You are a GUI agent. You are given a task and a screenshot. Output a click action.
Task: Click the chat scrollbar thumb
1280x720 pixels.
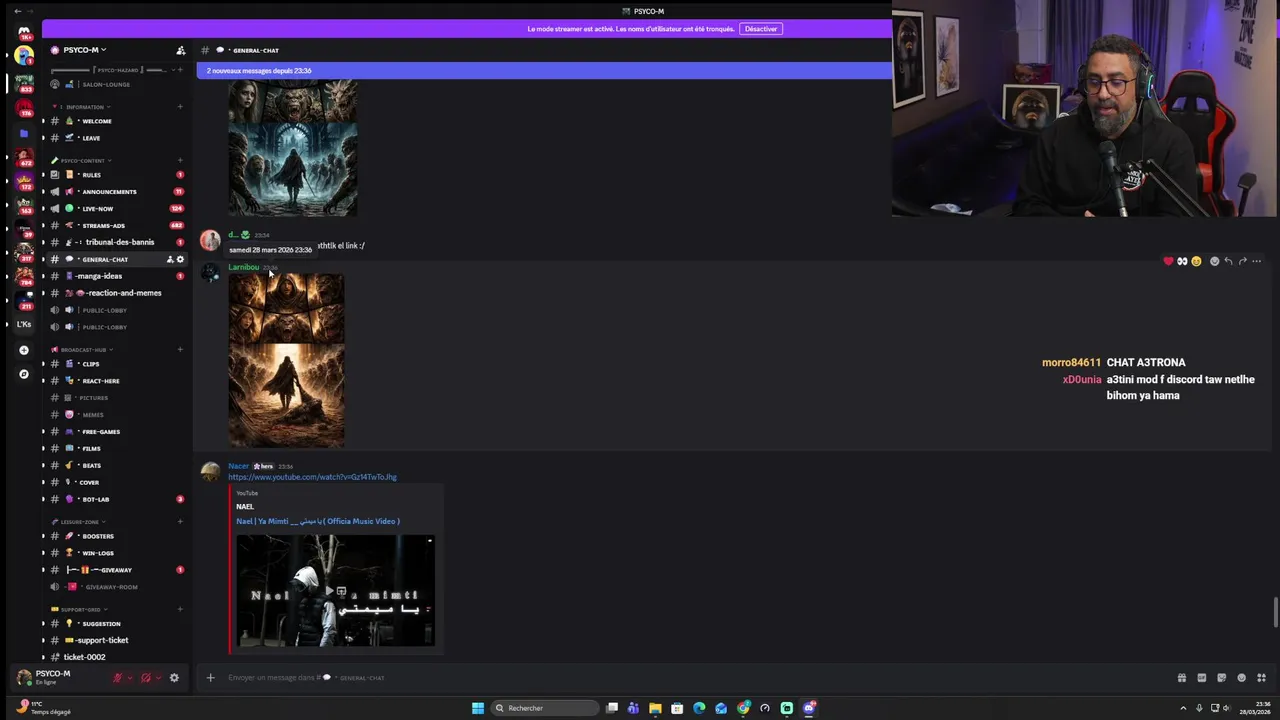(x=1275, y=612)
